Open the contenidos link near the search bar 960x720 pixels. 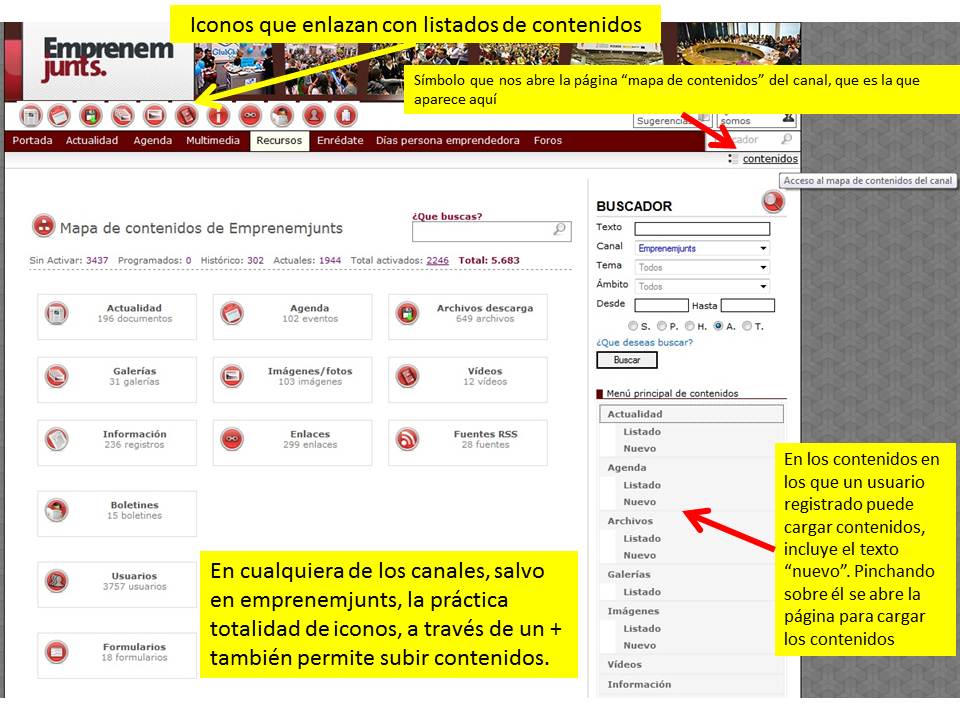(x=771, y=158)
